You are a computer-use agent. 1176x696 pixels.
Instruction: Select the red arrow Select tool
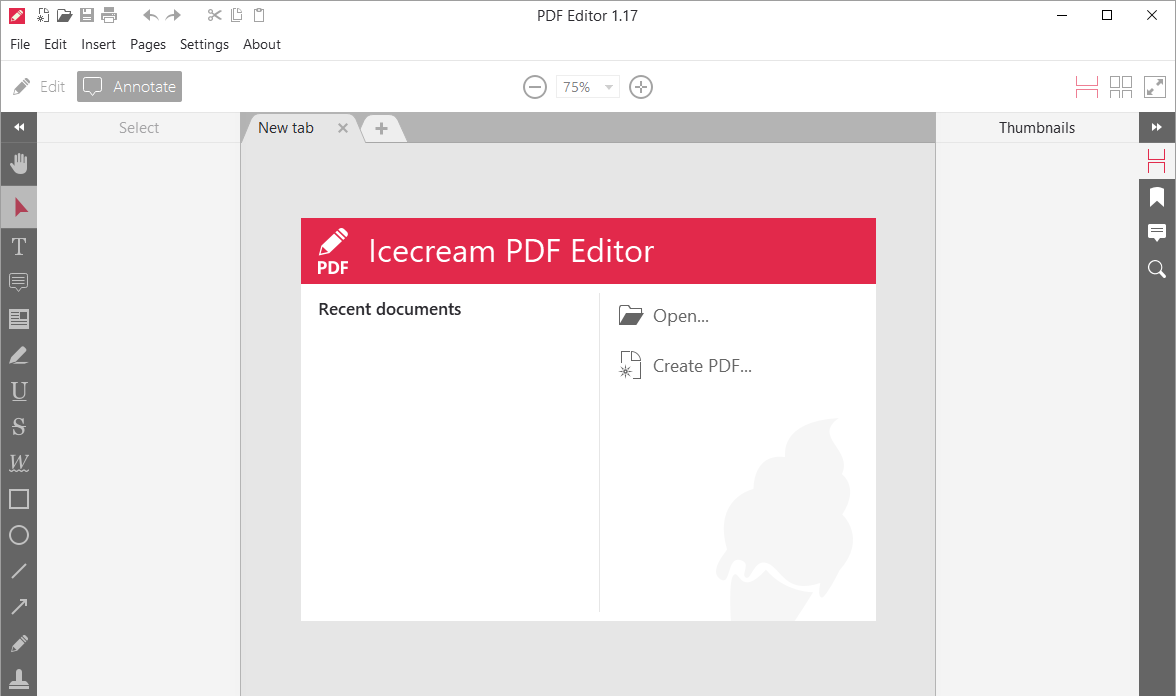tap(19, 207)
